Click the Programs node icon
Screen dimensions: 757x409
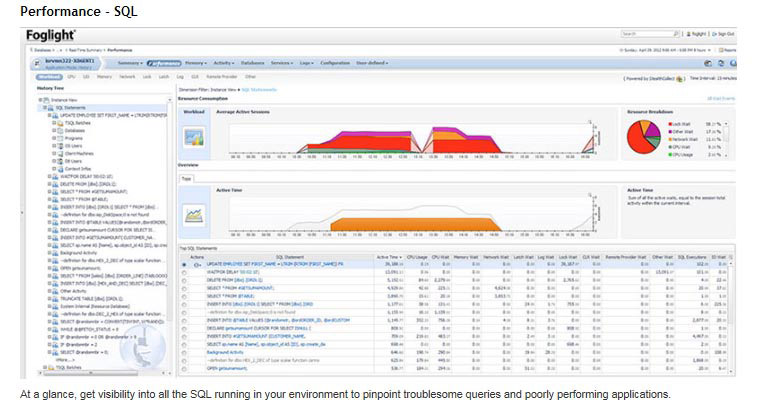[60, 139]
